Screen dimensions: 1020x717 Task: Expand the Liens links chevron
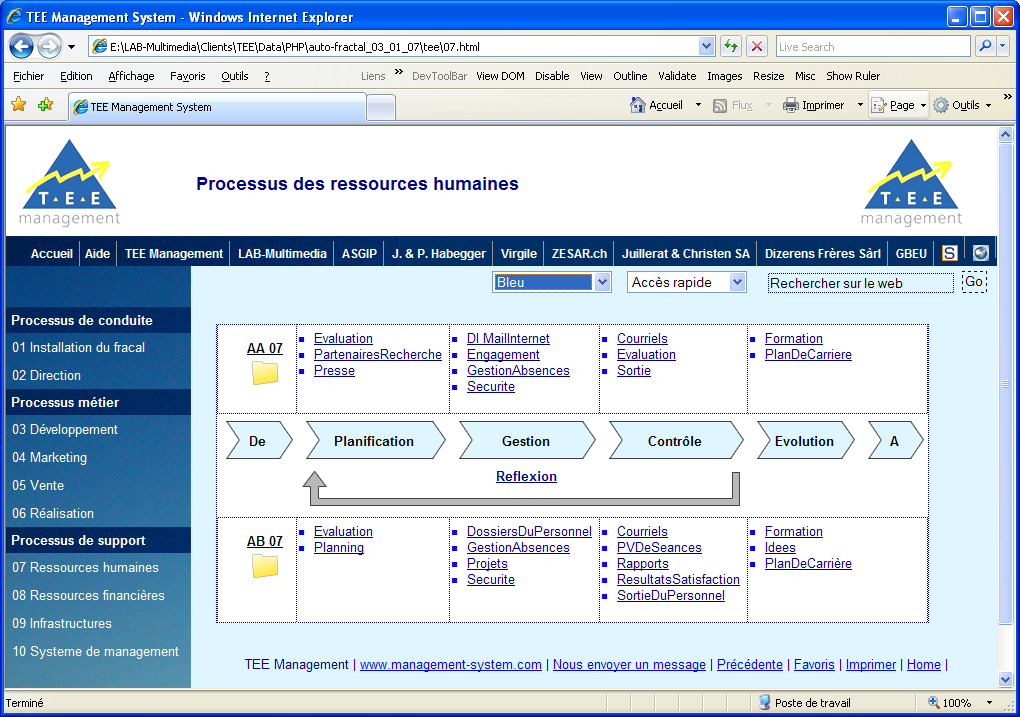(399, 72)
